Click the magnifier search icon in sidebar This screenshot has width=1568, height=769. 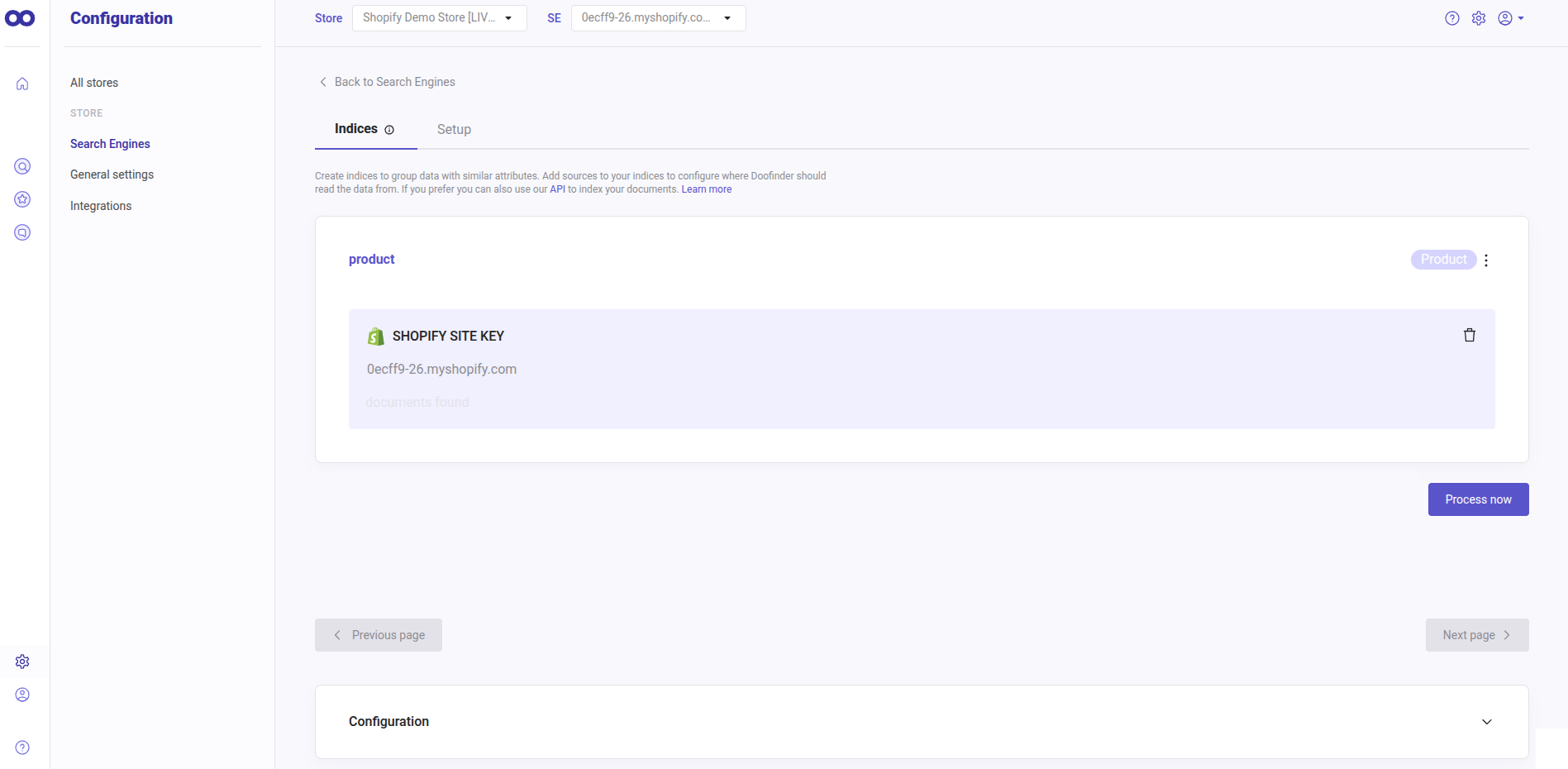click(x=22, y=166)
